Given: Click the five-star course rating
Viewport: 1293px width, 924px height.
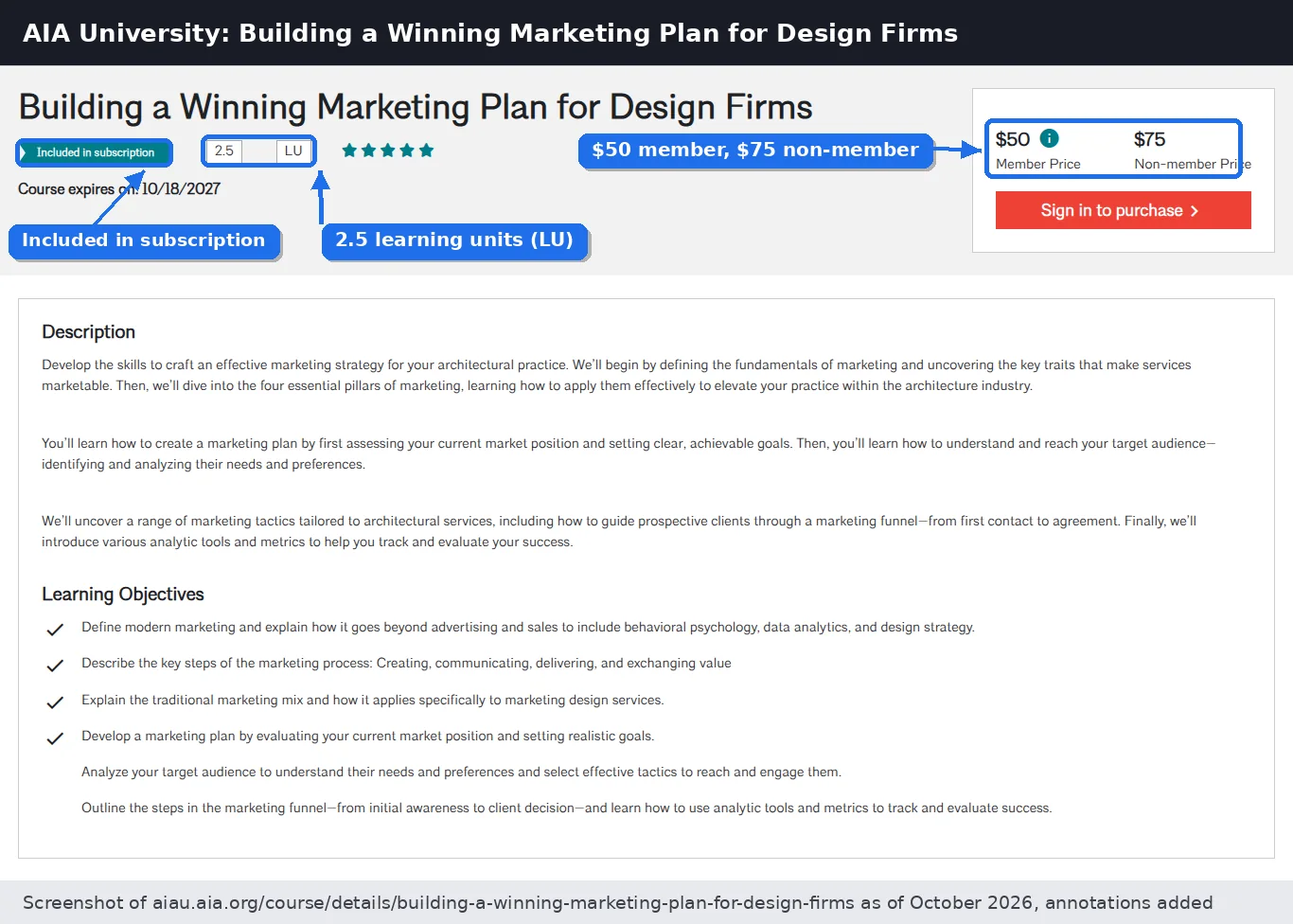Looking at the screenshot, I should pos(388,151).
